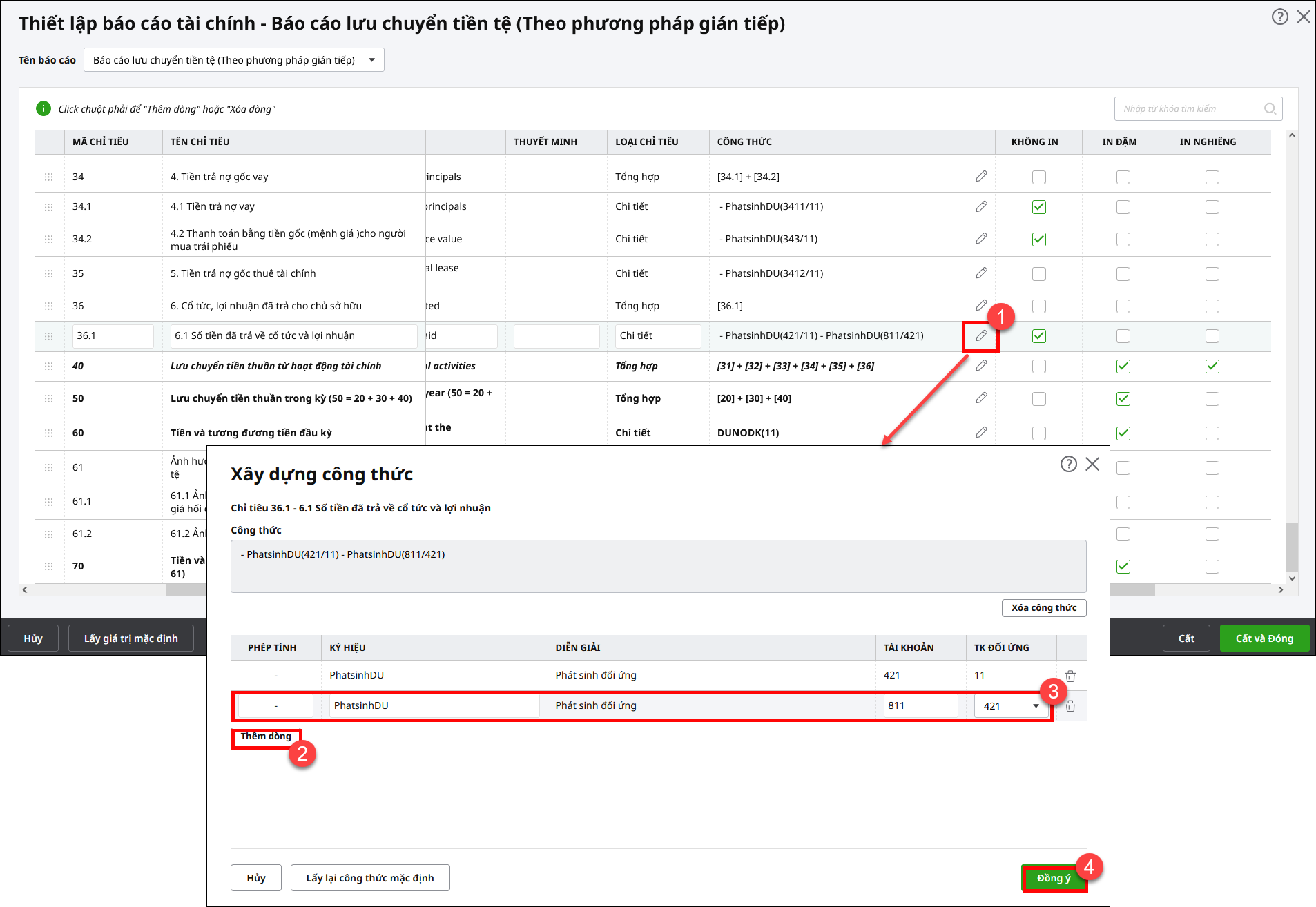Image resolution: width=1316 pixels, height=907 pixels.
Task: Click drag handle of row 40
Action: click(49, 367)
